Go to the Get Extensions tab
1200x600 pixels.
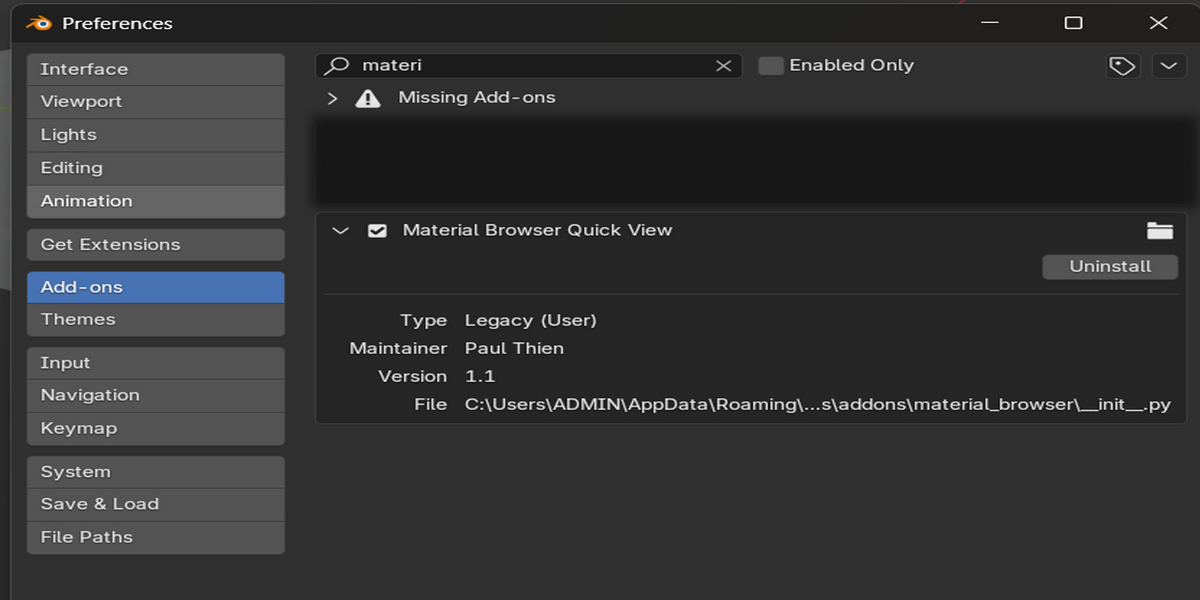tap(156, 244)
